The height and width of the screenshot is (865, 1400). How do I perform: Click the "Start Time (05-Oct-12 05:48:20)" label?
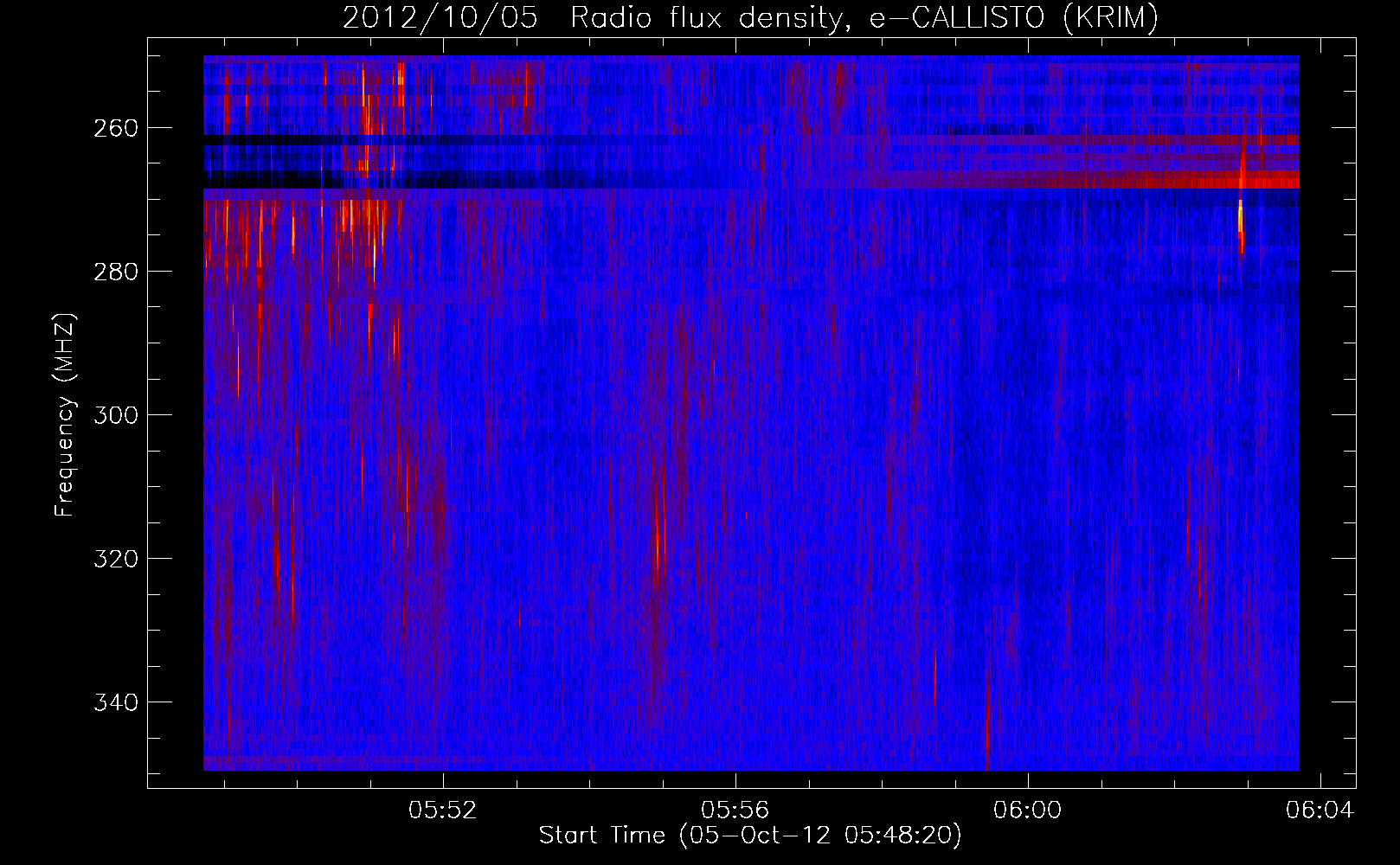coord(750,836)
